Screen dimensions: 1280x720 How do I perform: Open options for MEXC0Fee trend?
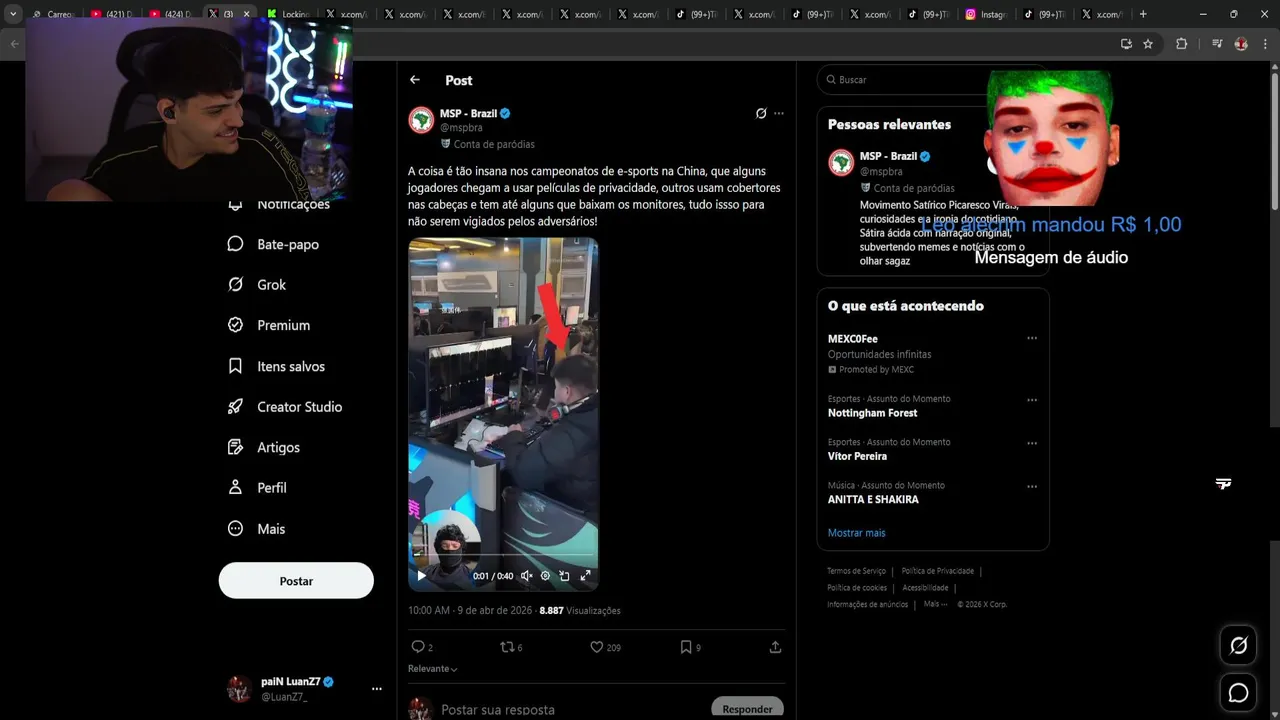[x=1032, y=339]
